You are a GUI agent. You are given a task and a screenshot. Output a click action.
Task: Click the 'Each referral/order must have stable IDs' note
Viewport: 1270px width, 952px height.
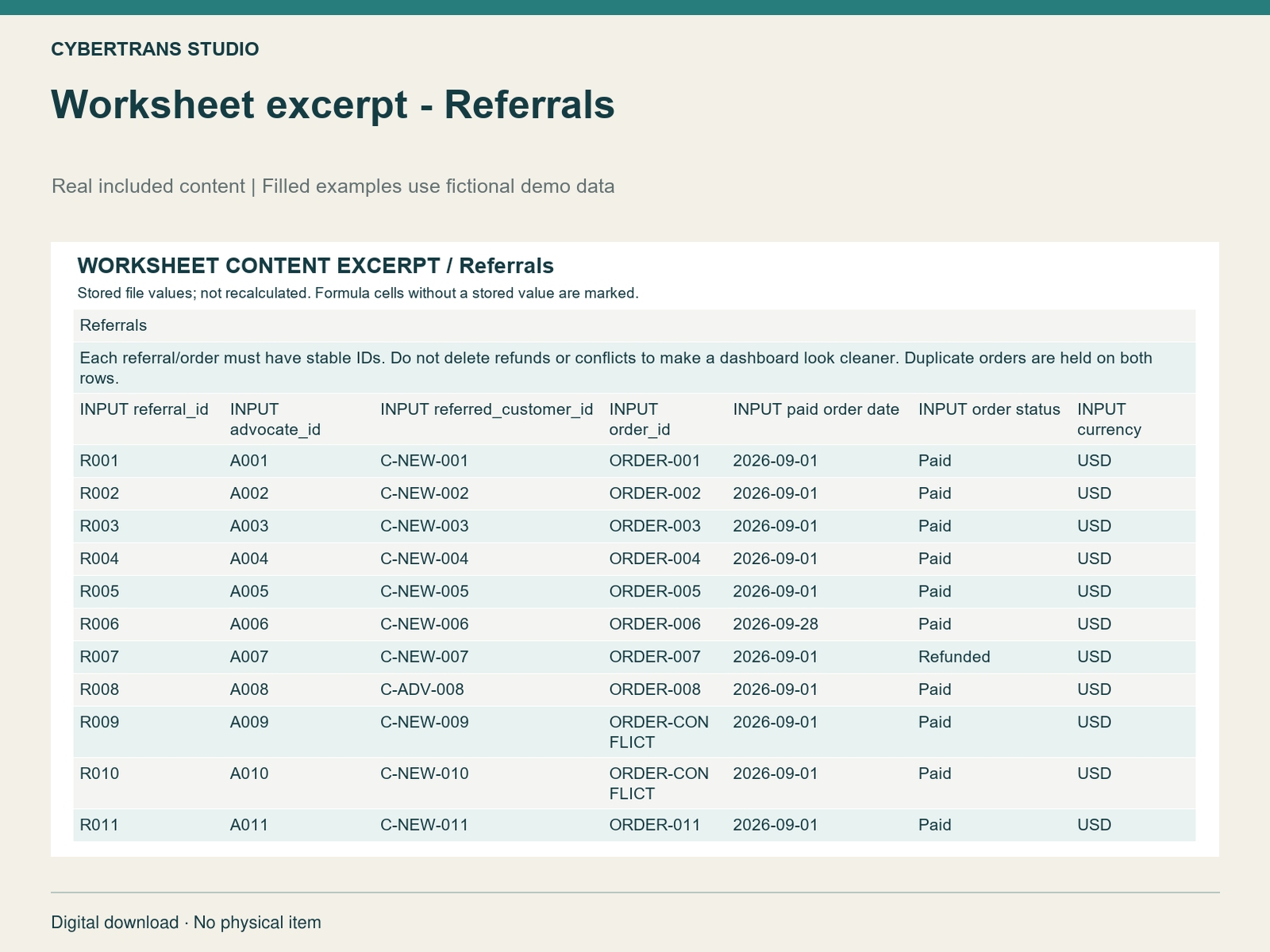pos(634,368)
